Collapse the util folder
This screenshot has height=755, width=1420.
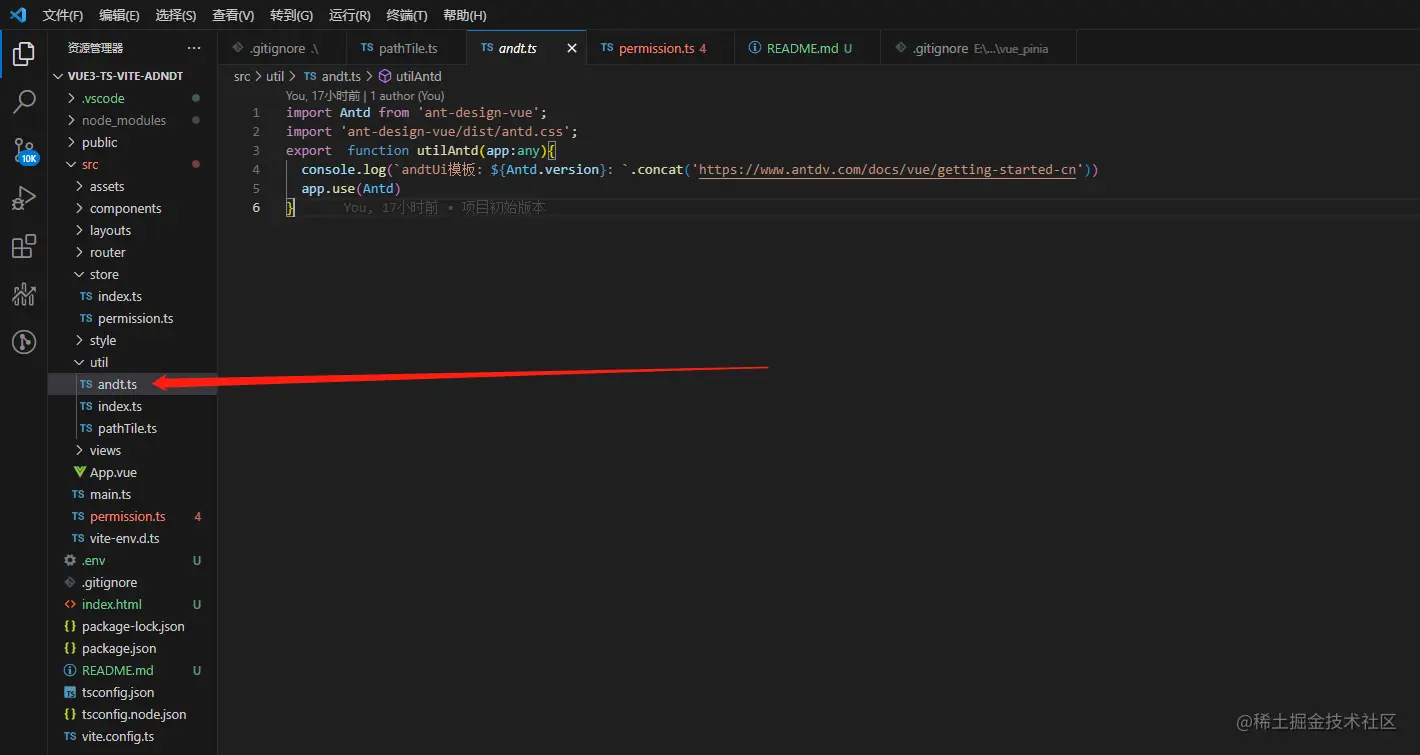pyautogui.click(x=79, y=362)
